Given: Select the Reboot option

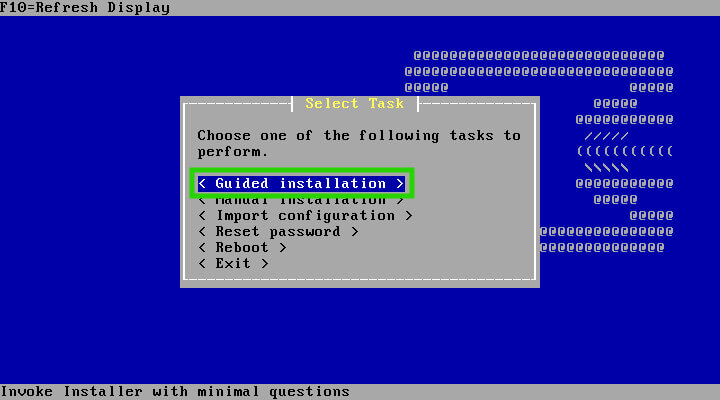Looking at the screenshot, I should 242,248.
